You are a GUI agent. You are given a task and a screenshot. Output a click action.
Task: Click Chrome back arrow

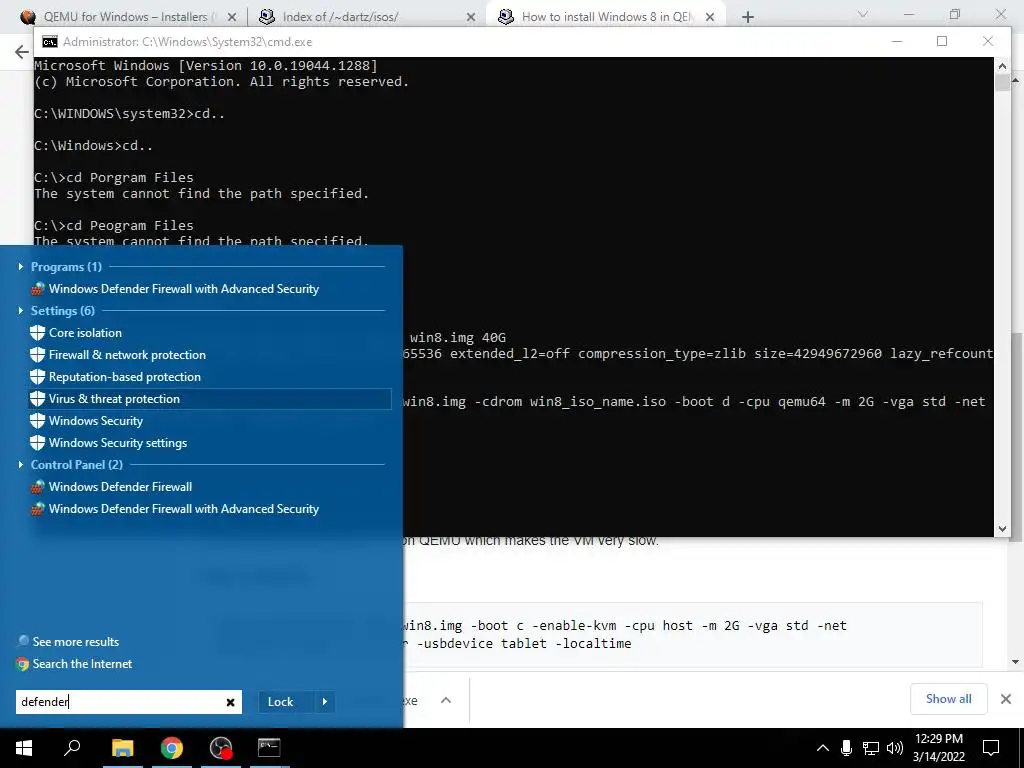click(x=22, y=52)
